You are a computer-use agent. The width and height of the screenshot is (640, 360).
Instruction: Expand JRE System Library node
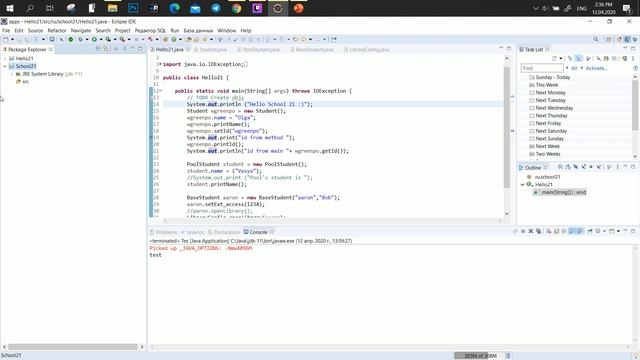coord(12,74)
